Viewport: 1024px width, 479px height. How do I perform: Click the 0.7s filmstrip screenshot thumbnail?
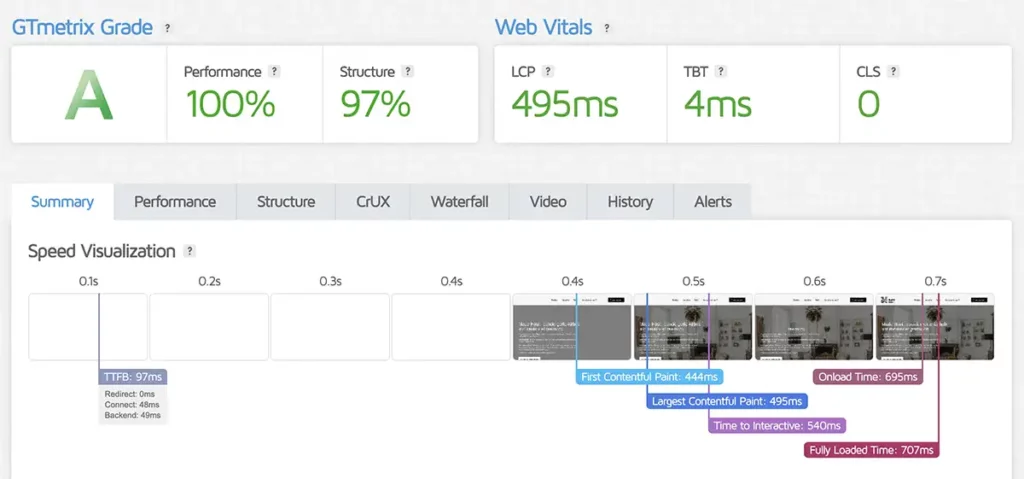pos(935,327)
